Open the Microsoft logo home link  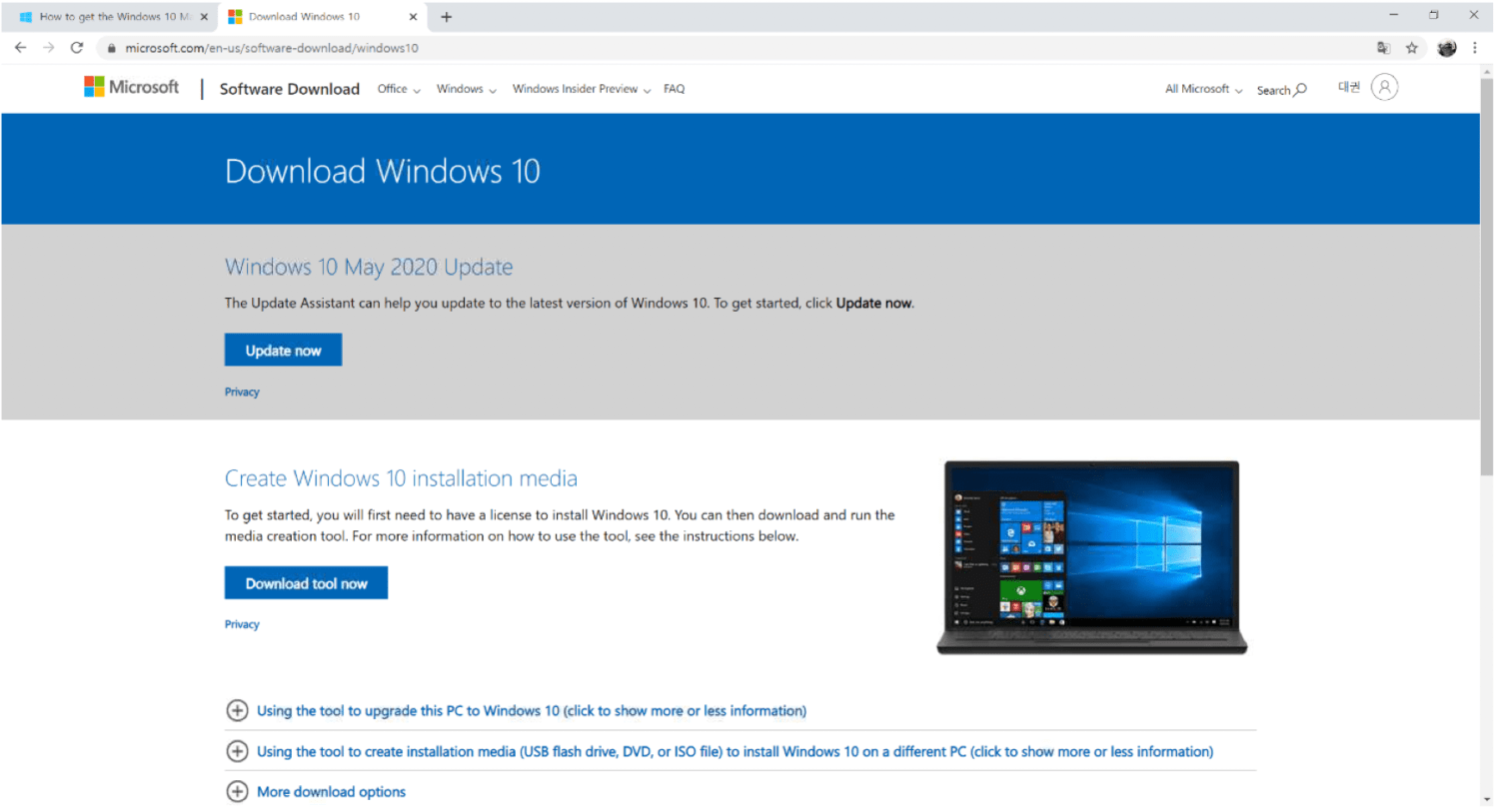[x=132, y=88]
